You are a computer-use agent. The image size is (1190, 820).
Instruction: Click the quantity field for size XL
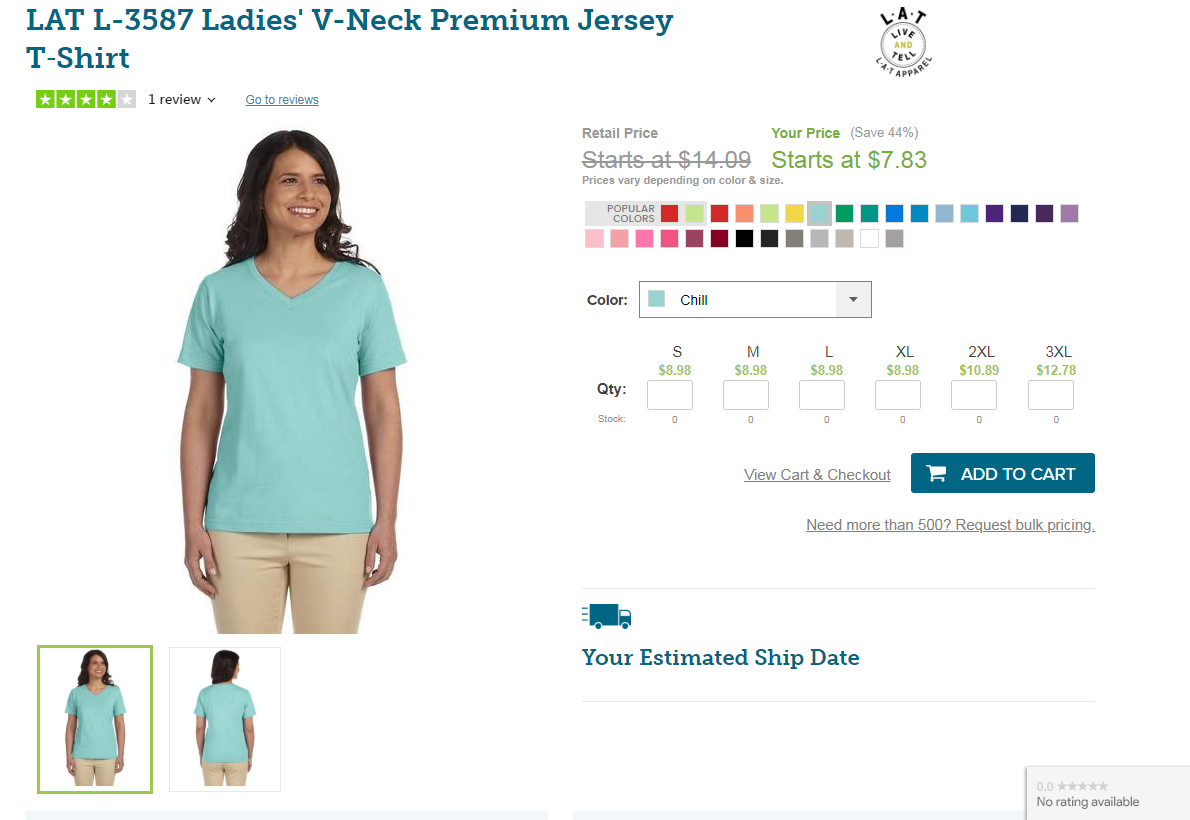click(x=898, y=395)
